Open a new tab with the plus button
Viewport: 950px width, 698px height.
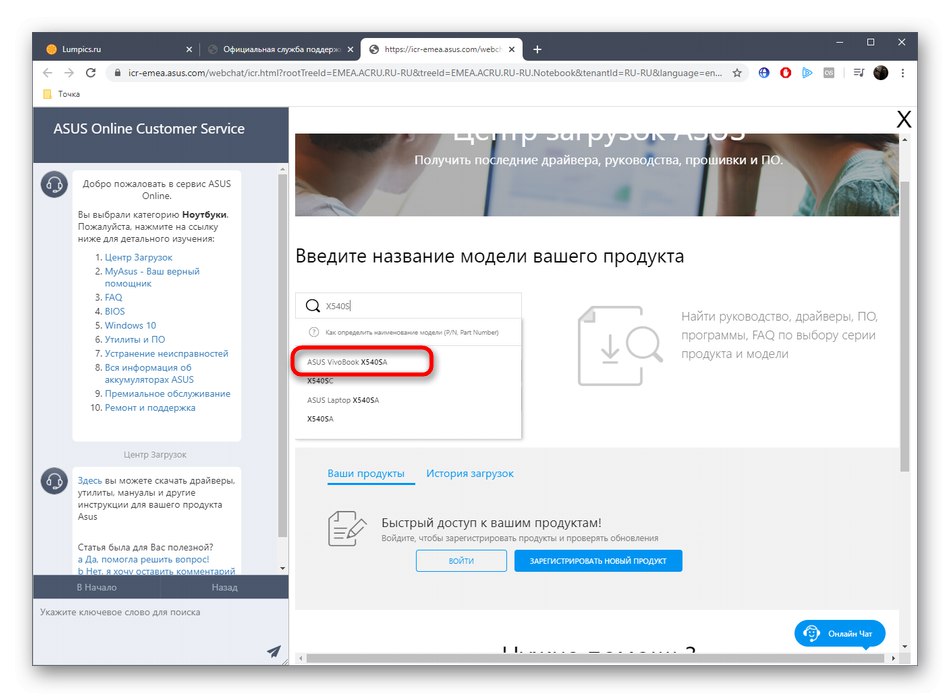[x=537, y=49]
